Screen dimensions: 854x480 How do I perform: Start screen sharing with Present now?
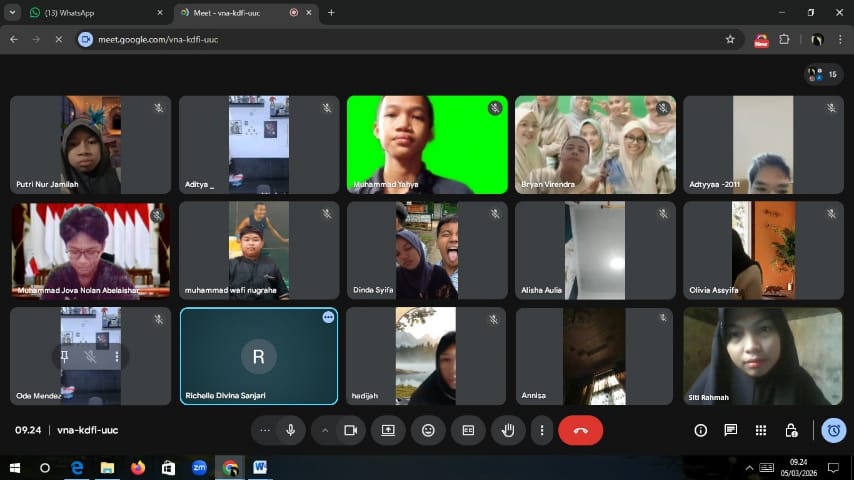(388, 430)
